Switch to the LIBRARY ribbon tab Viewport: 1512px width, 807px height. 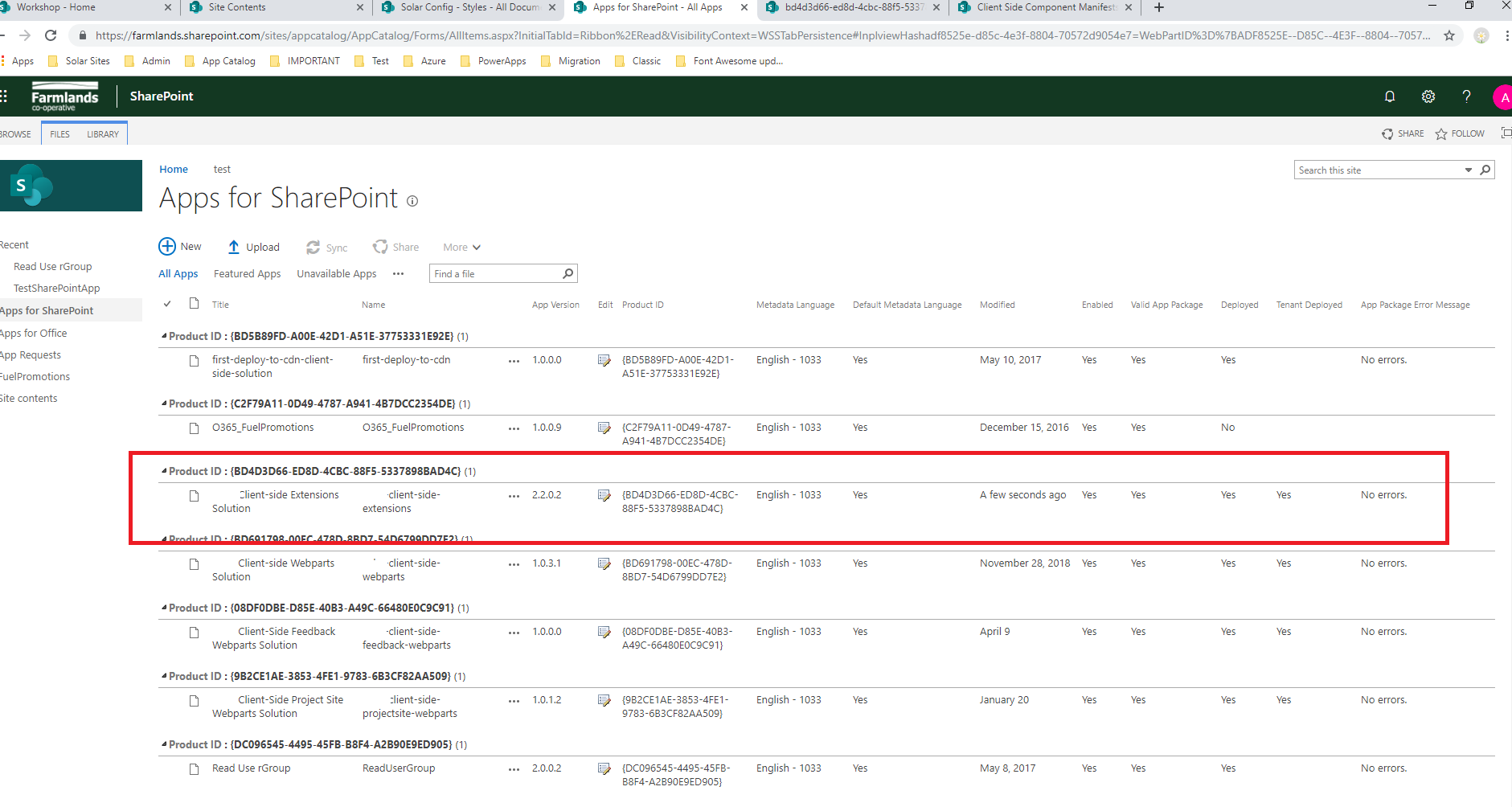103,134
